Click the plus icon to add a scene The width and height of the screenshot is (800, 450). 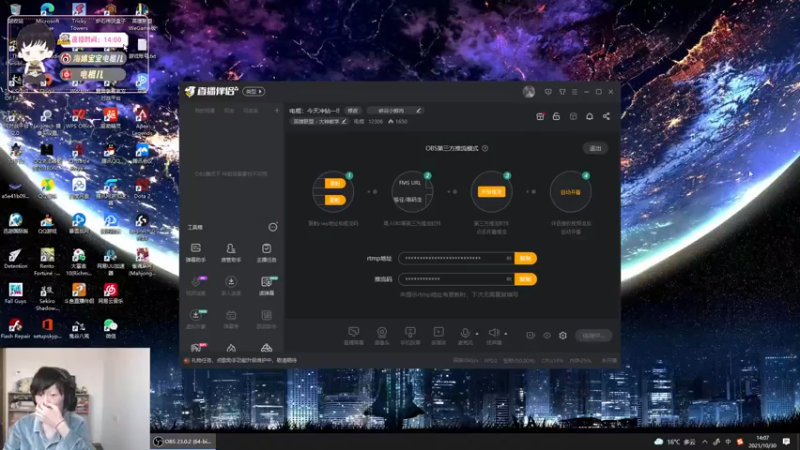click(x=277, y=110)
